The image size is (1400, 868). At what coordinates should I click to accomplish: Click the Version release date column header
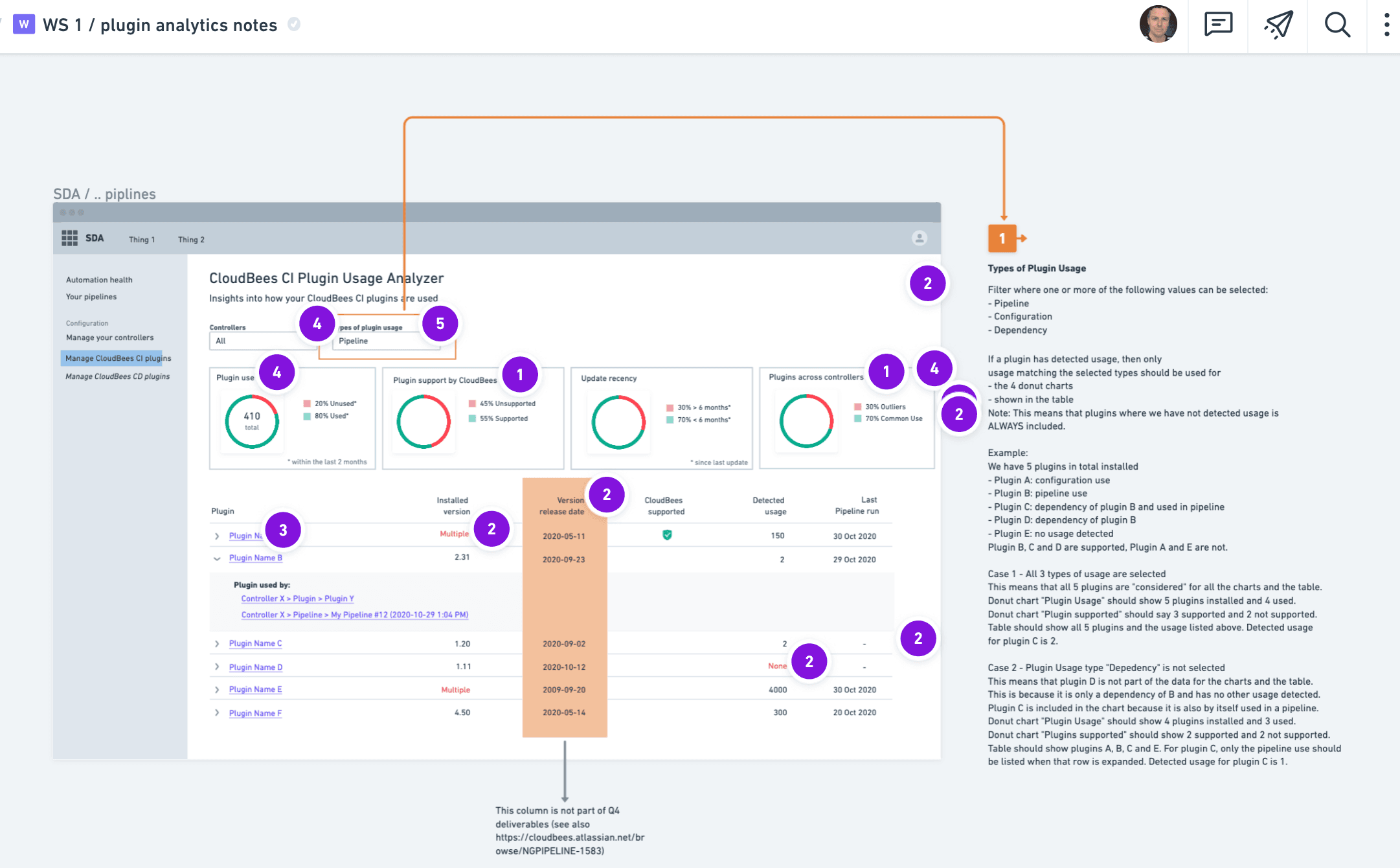(562, 506)
